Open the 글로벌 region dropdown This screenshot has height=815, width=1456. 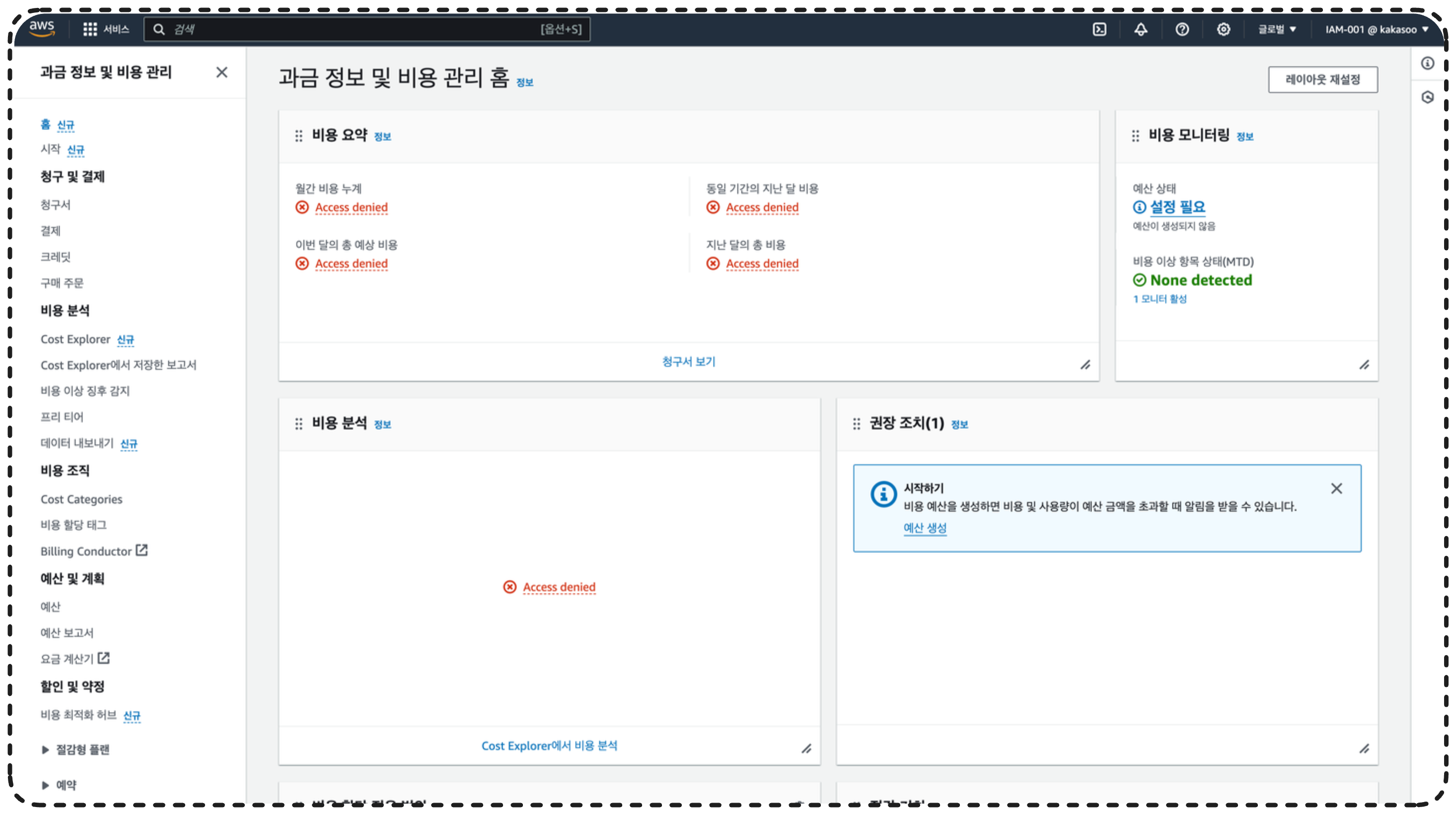[x=1276, y=29]
